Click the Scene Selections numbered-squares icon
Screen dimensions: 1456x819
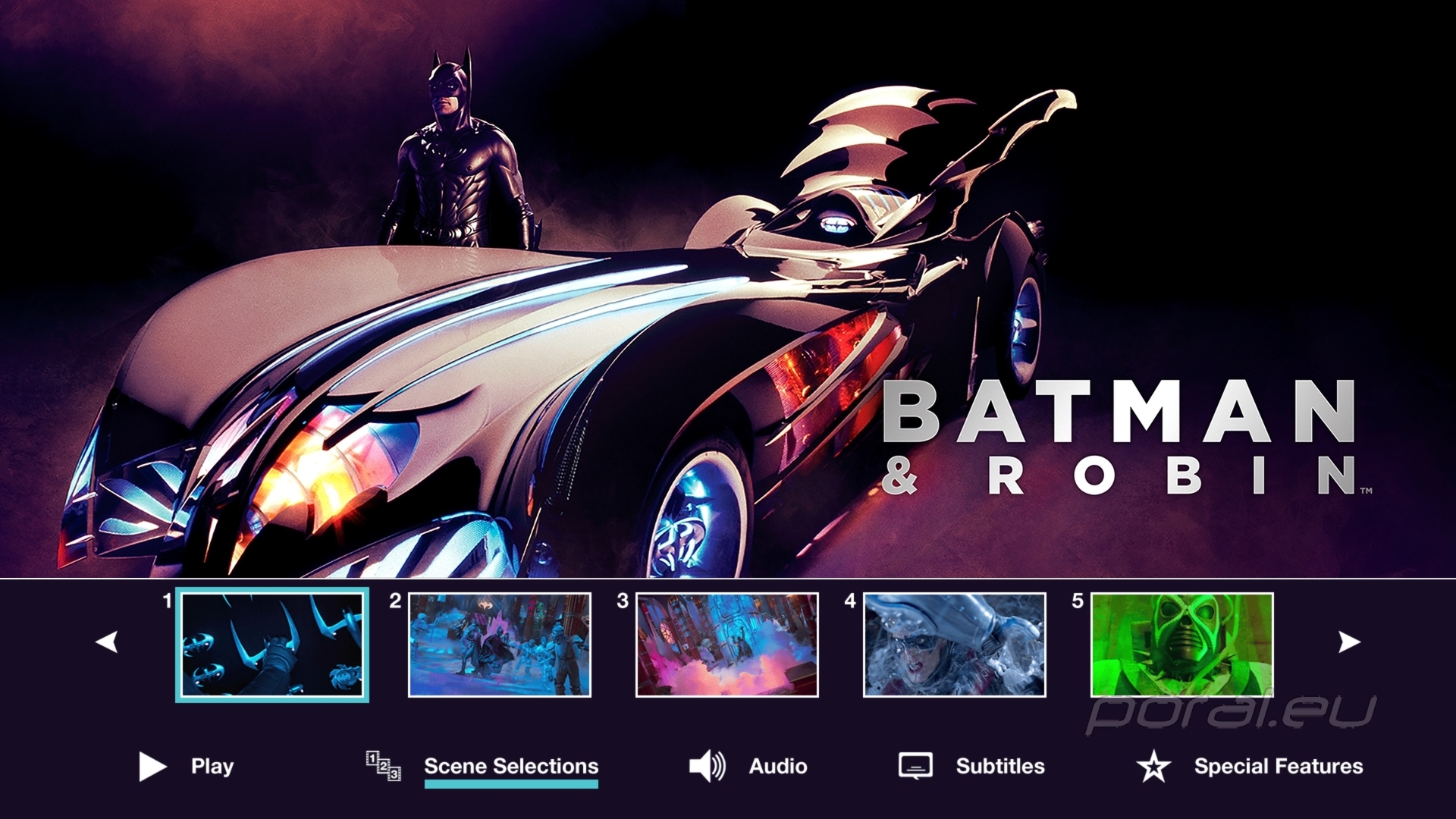pyautogui.click(x=383, y=766)
